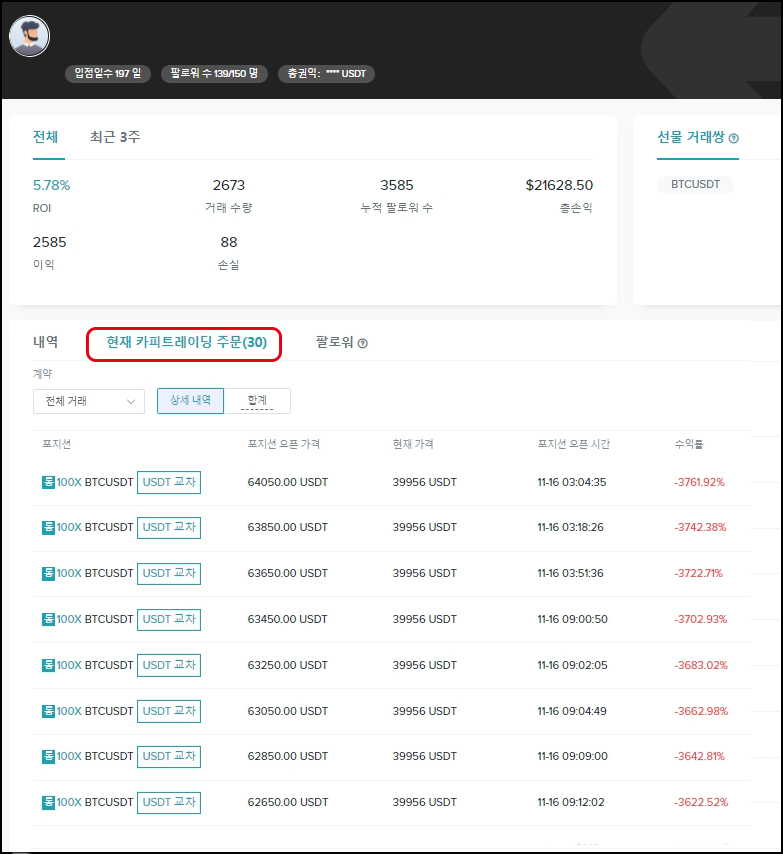The height and width of the screenshot is (854, 783).
Task: Click the -3702.93% return value
Action: pos(701,619)
